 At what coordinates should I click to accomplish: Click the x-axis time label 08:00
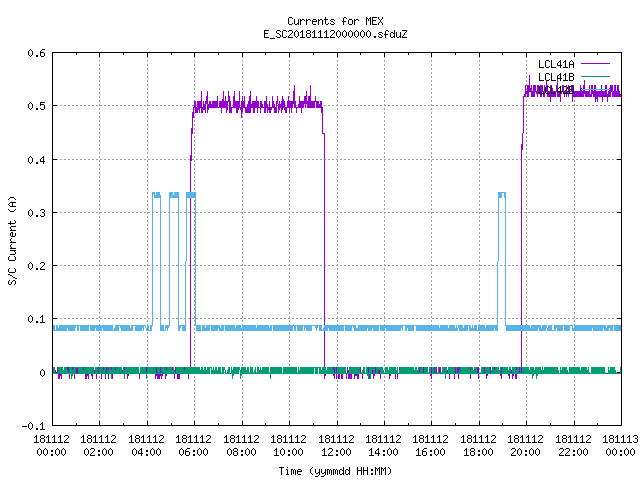click(x=241, y=452)
